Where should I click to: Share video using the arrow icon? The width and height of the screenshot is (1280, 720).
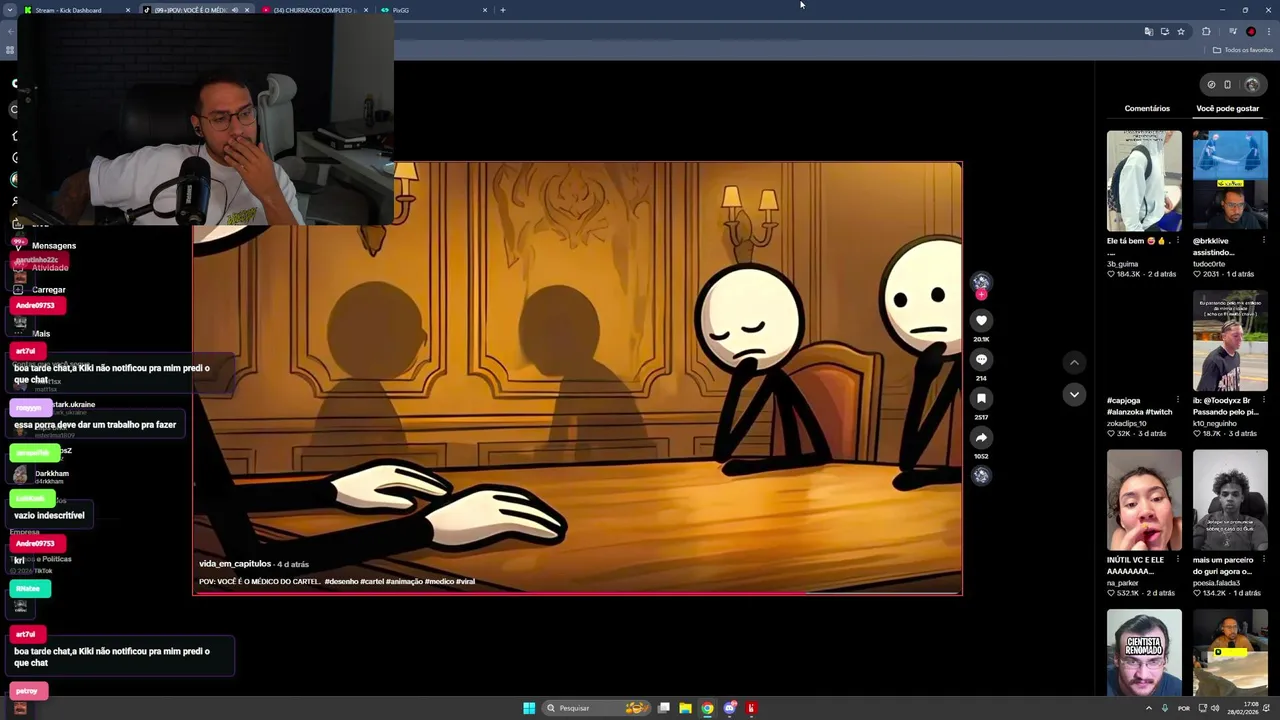point(981,437)
